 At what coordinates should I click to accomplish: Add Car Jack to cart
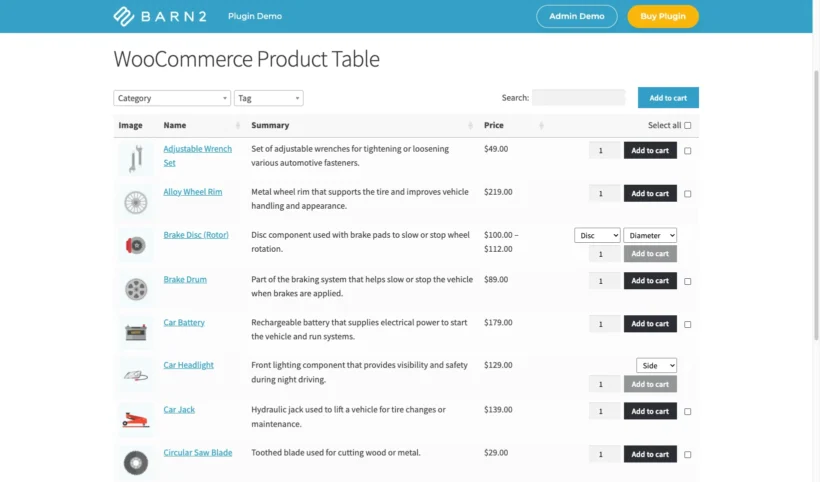pyautogui.click(x=650, y=411)
